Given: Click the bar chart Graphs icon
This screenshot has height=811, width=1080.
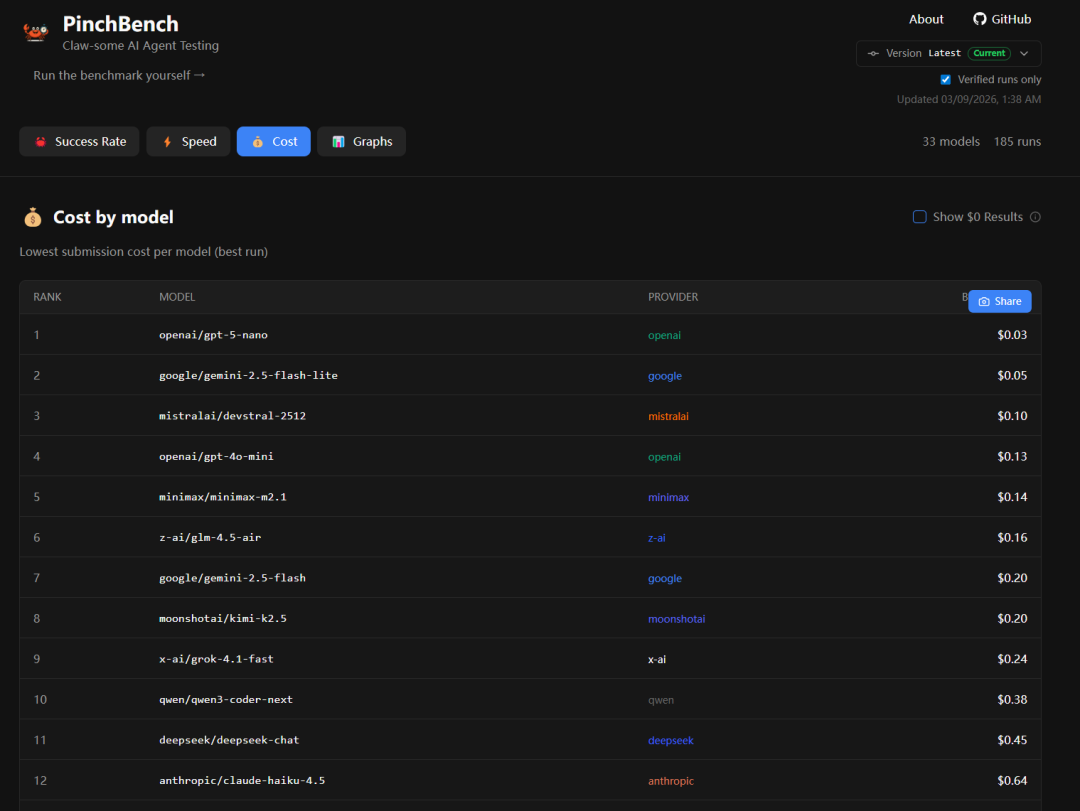Looking at the screenshot, I should 338,142.
